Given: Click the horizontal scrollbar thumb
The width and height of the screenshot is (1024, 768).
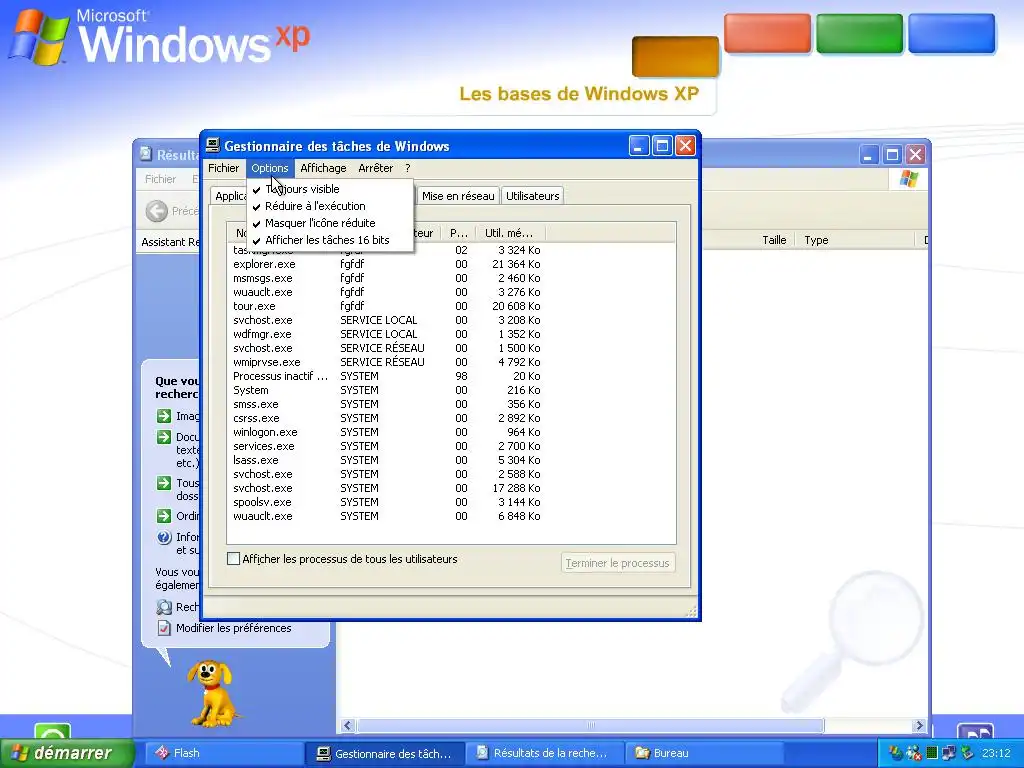Looking at the screenshot, I should click(590, 726).
